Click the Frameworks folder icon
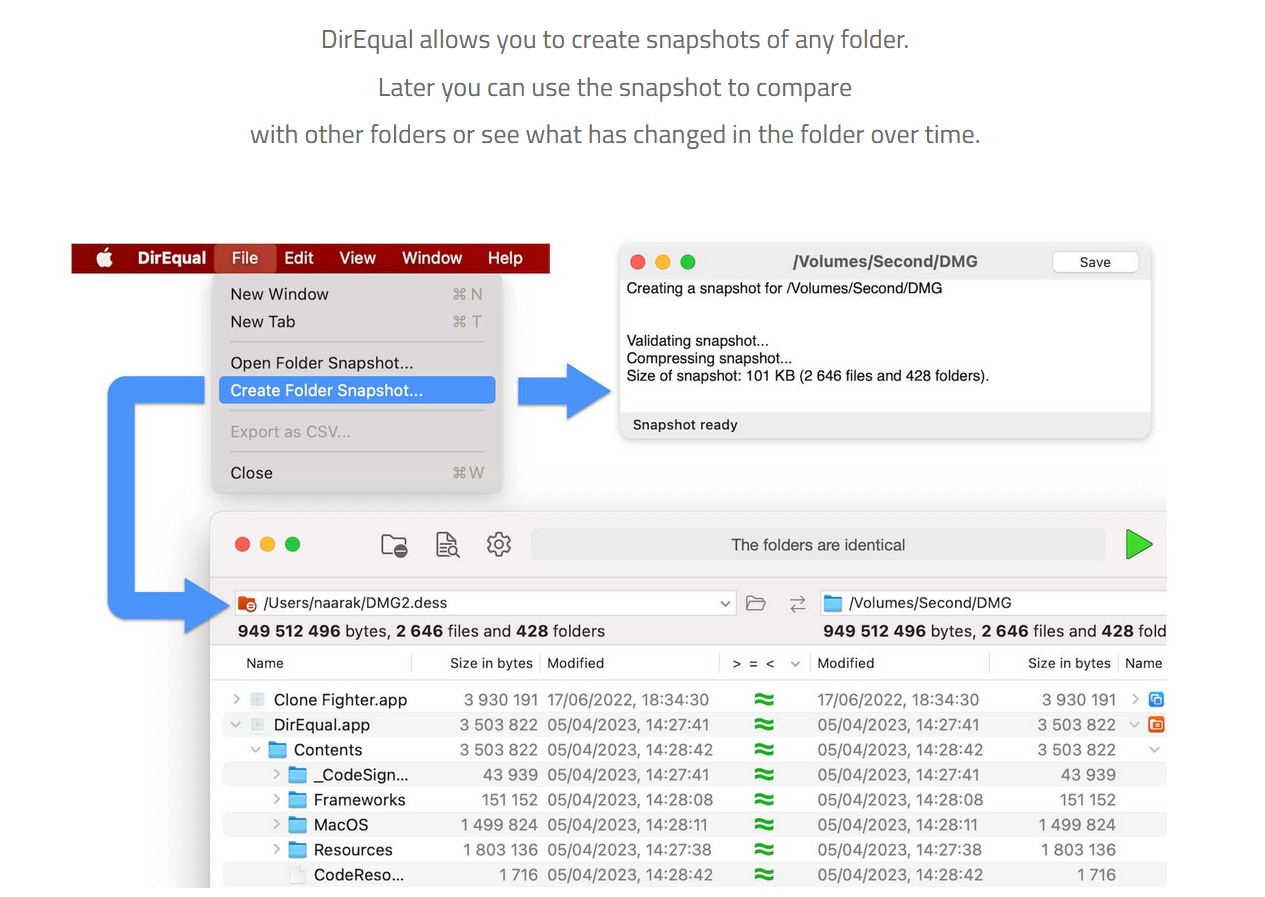The image size is (1265, 897). point(298,800)
